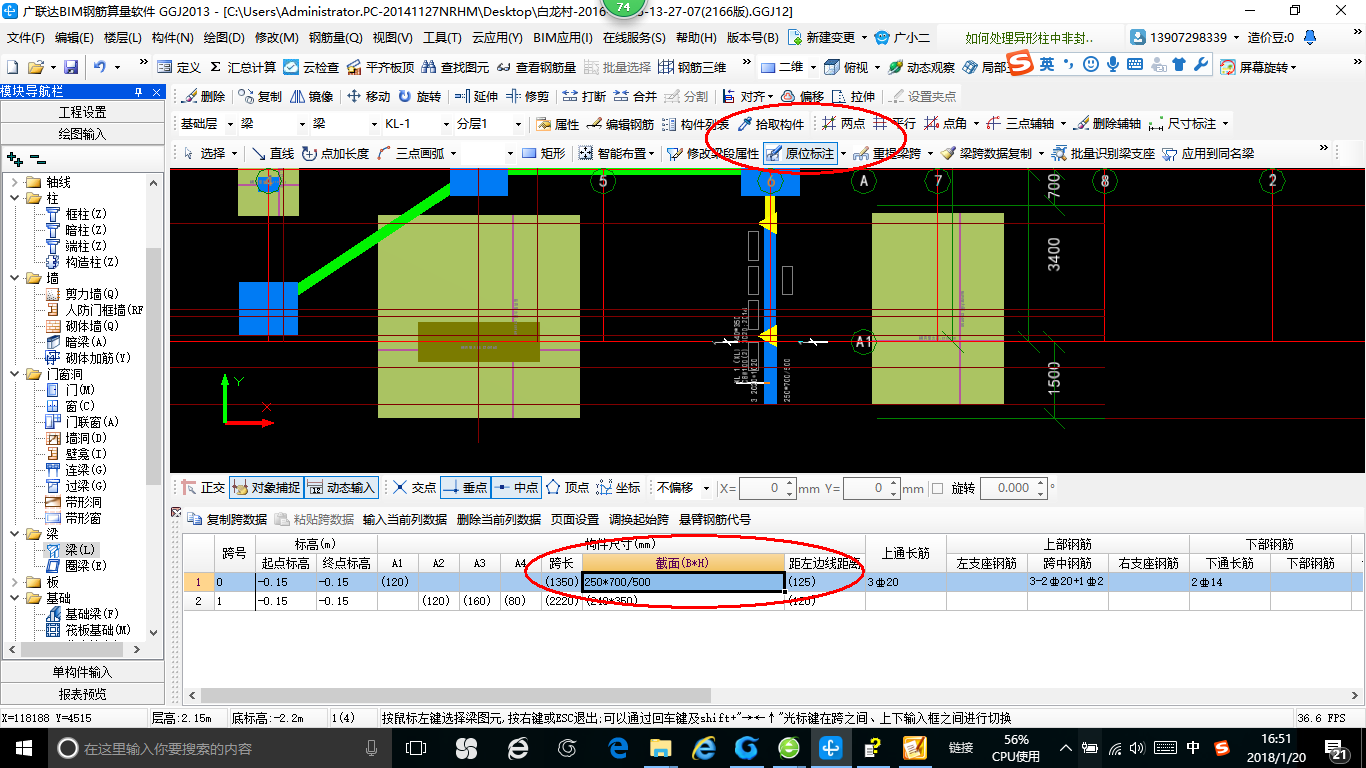Image resolution: width=1366 pixels, height=768 pixels.
Task: Launch 云检查 cloud check
Action: [312, 67]
